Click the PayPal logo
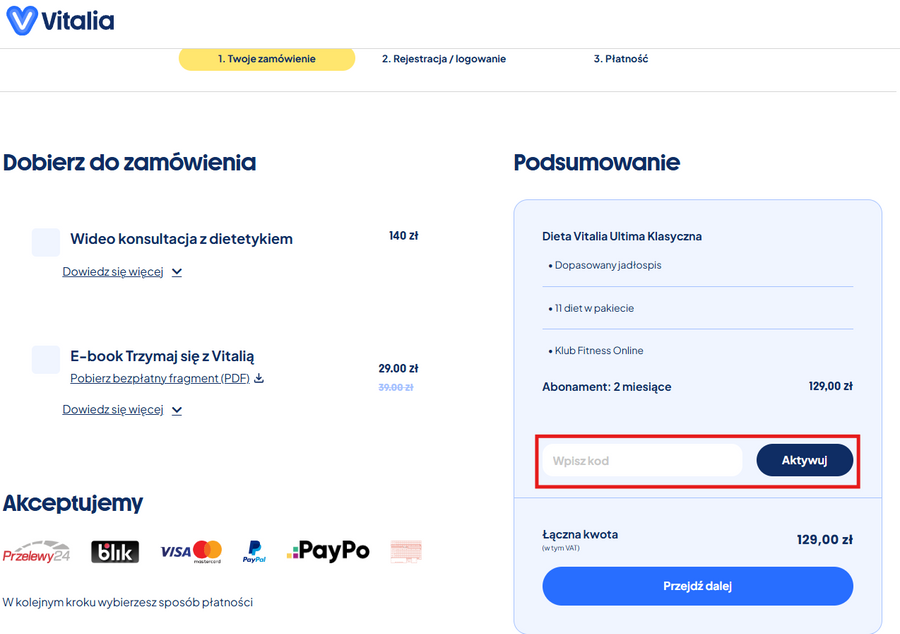The image size is (900, 634). [254, 552]
